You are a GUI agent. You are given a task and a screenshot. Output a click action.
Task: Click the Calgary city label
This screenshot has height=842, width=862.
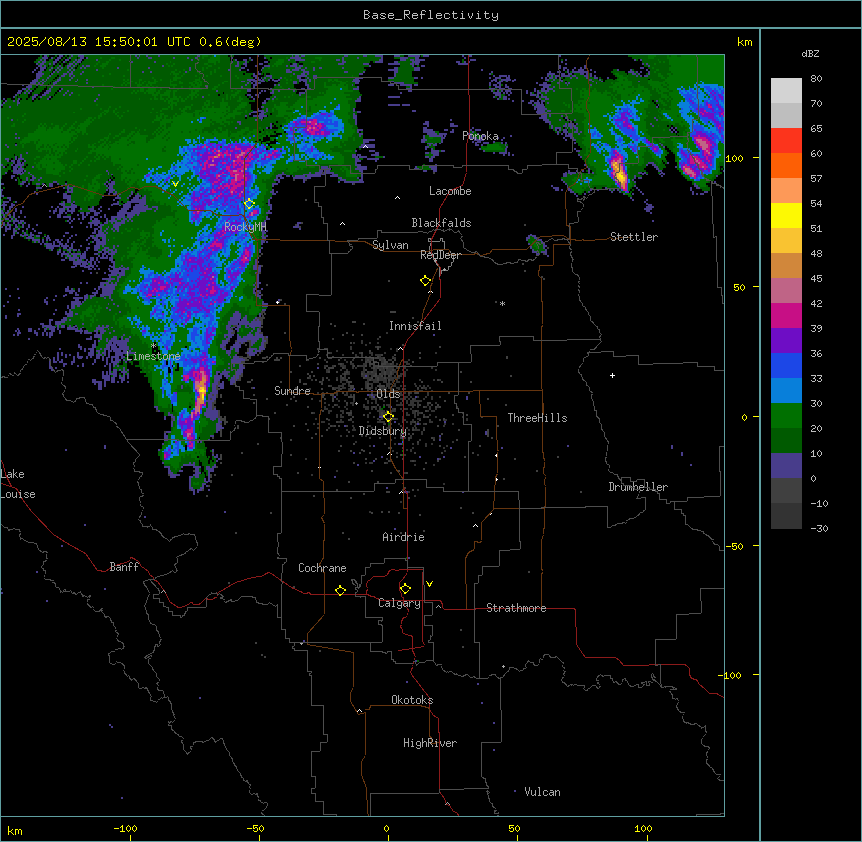tap(400, 603)
